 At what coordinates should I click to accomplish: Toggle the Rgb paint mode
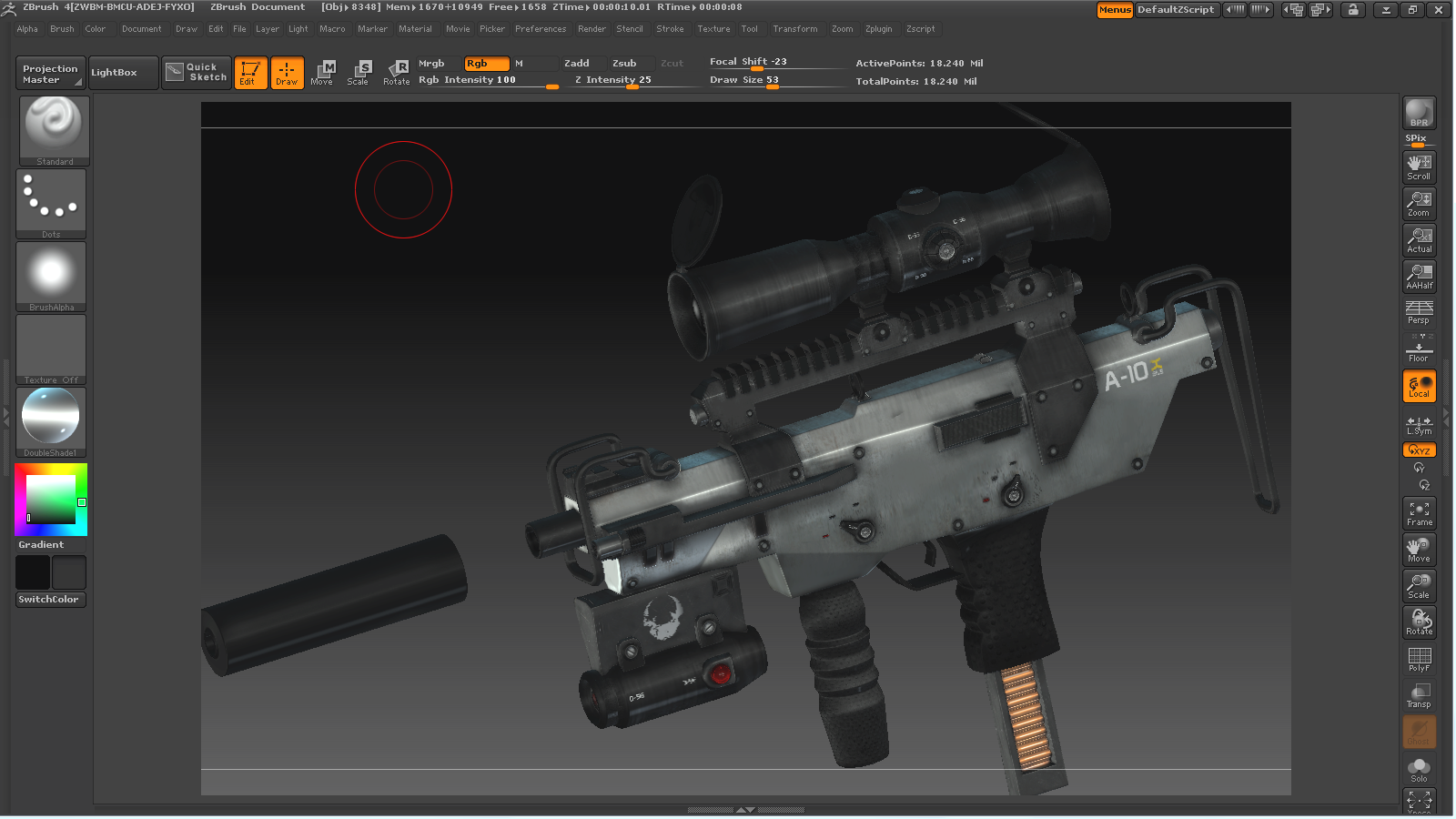[x=486, y=64]
